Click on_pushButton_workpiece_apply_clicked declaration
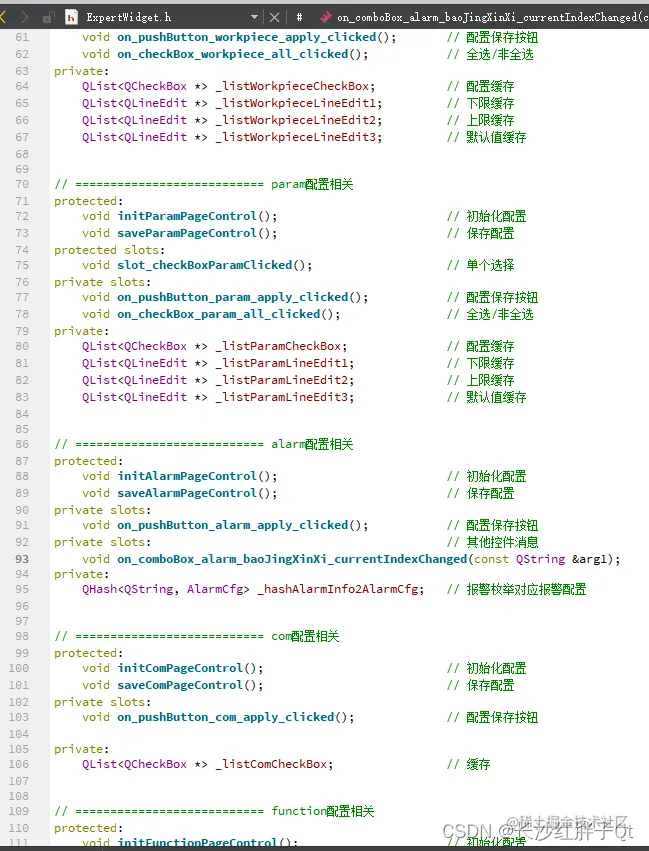 [x=247, y=37]
